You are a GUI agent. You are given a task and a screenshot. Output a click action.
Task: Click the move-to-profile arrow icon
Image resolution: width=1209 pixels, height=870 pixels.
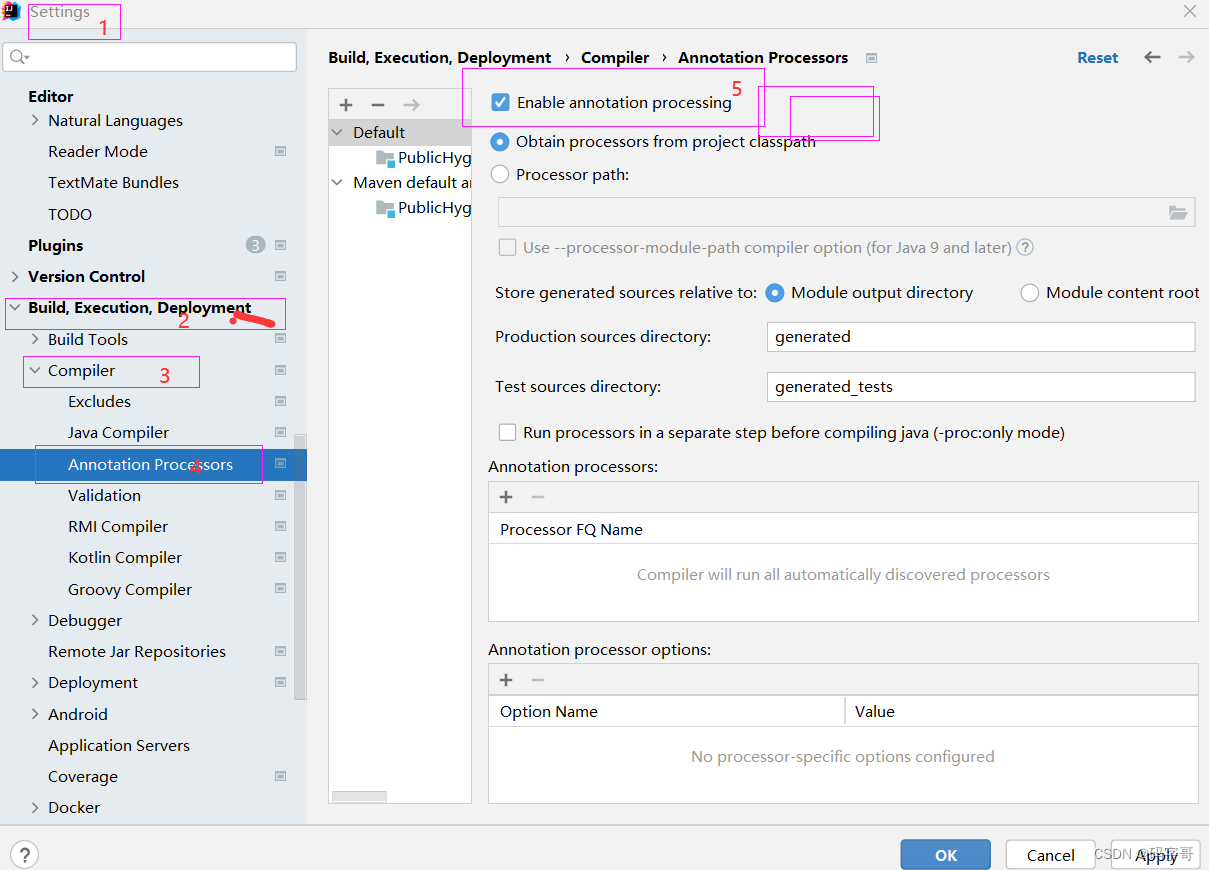pos(411,103)
